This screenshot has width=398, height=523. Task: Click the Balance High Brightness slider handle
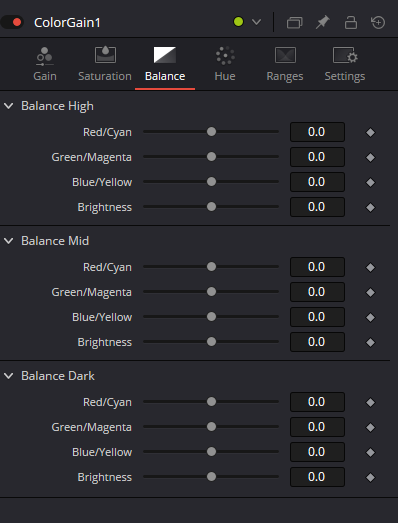pos(211,207)
